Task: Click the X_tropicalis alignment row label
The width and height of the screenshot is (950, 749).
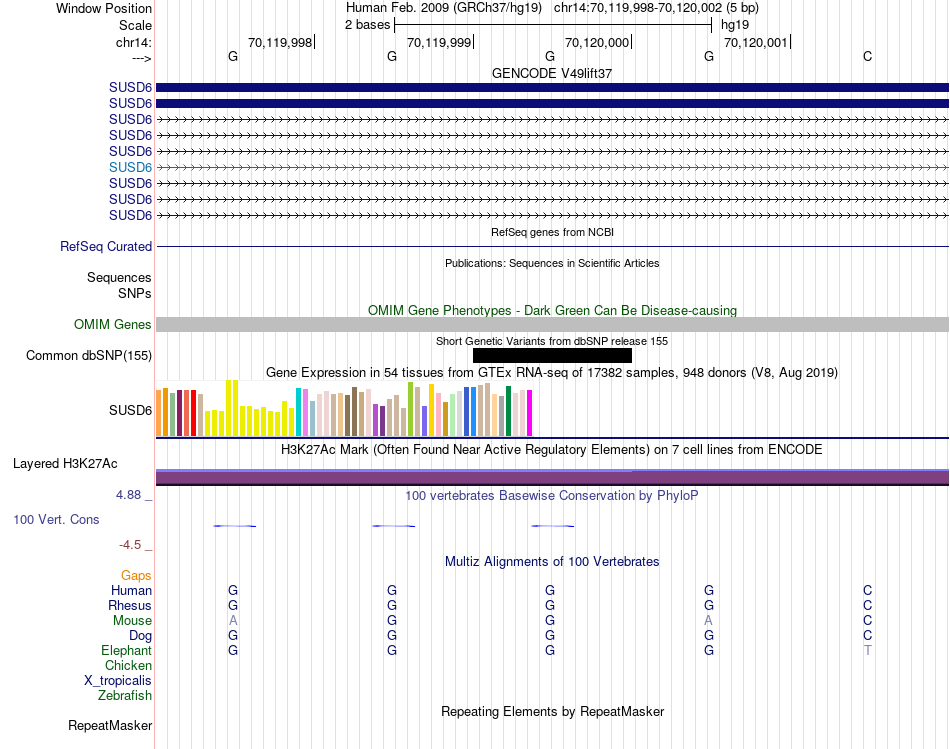Action: [118, 681]
